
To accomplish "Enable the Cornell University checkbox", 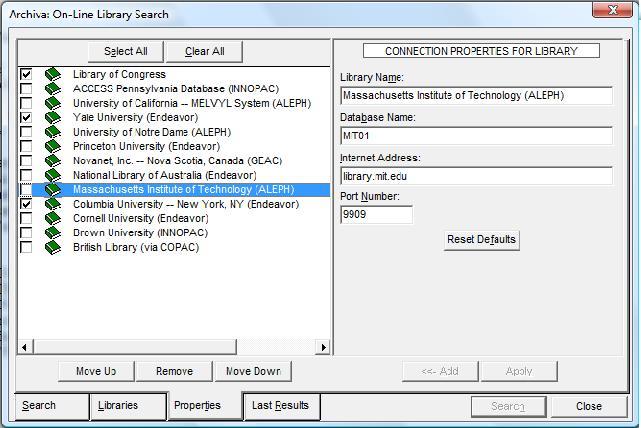I will [26, 219].
